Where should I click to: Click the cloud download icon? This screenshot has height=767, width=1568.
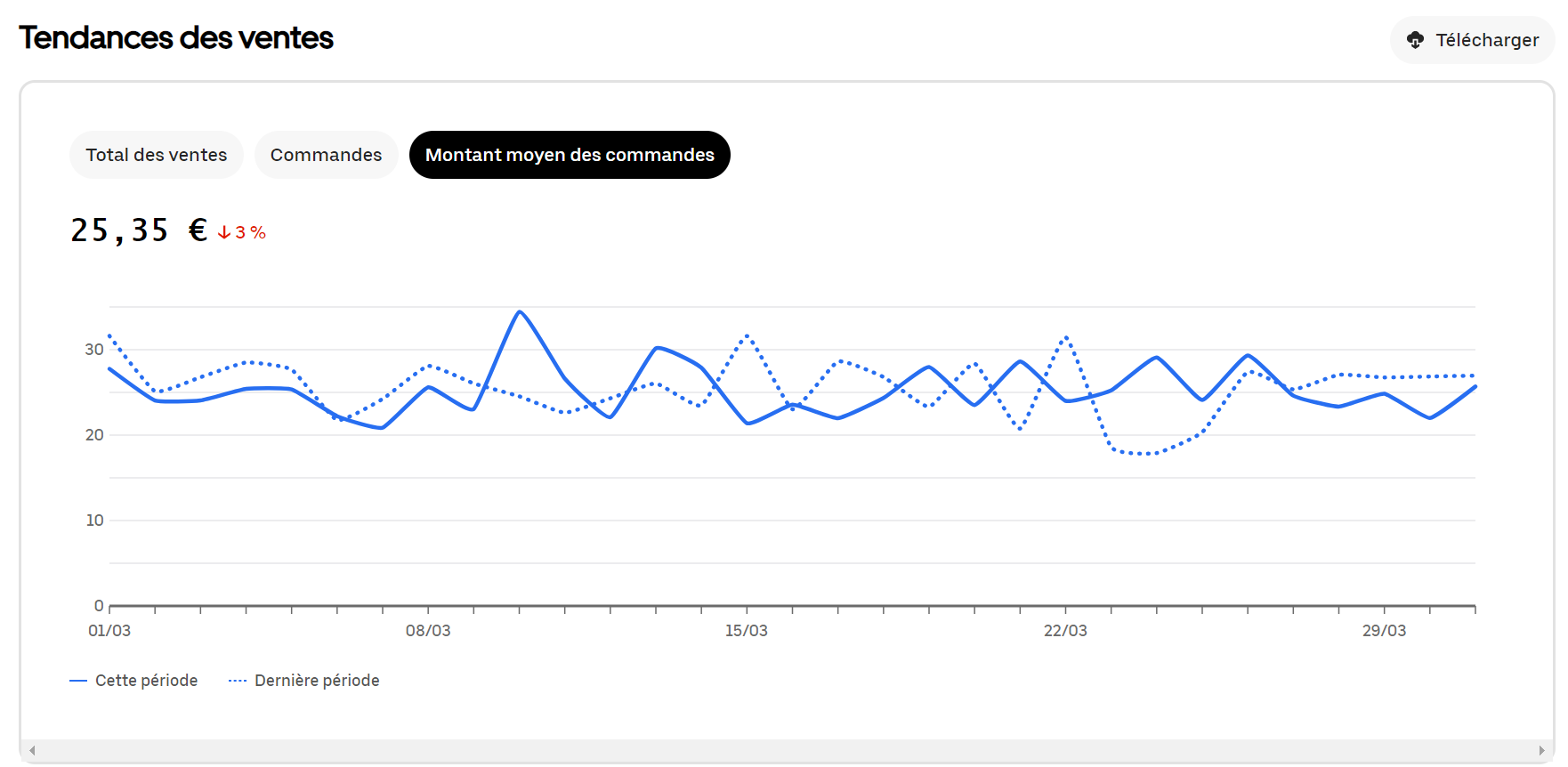point(1415,40)
